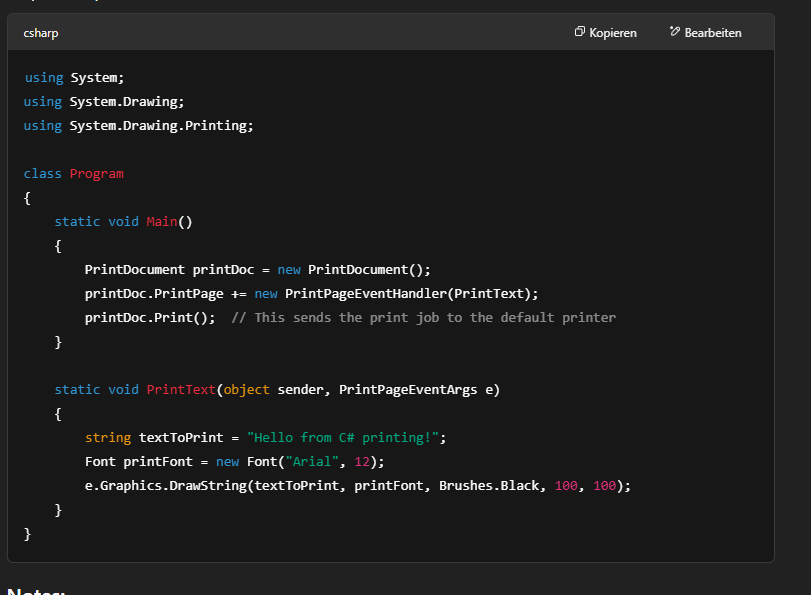Click the "csharp" language label
Viewport: 811px width, 595px height.
click(41, 33)
